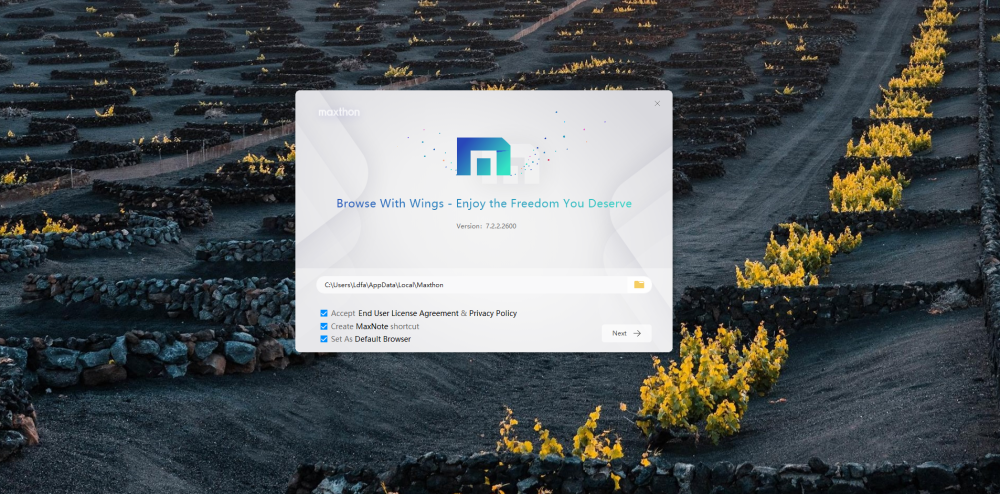
Task: Click the Version 7.2.2.2600 text
Action: pos(484,227)
